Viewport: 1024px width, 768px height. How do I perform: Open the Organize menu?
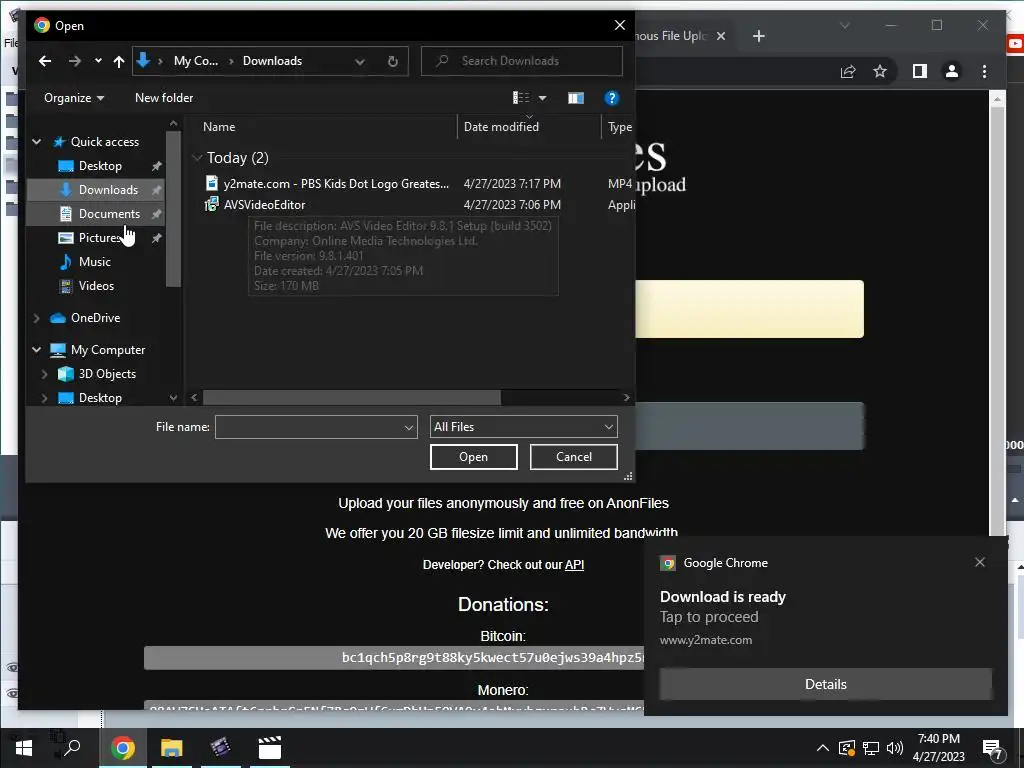point(74,98)
